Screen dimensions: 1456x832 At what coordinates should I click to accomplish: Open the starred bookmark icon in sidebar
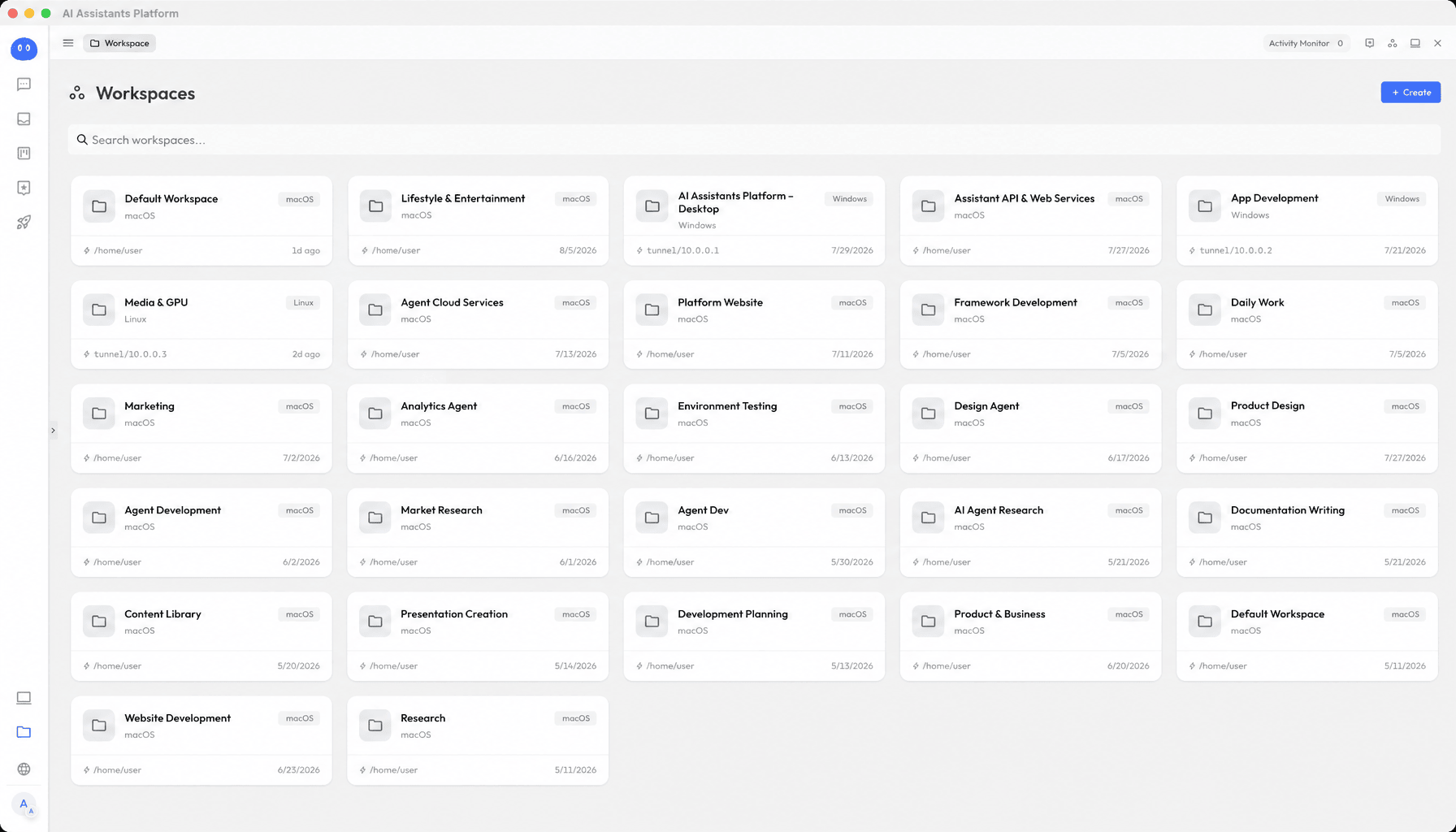pyautogui.click(x=24, y=188)
